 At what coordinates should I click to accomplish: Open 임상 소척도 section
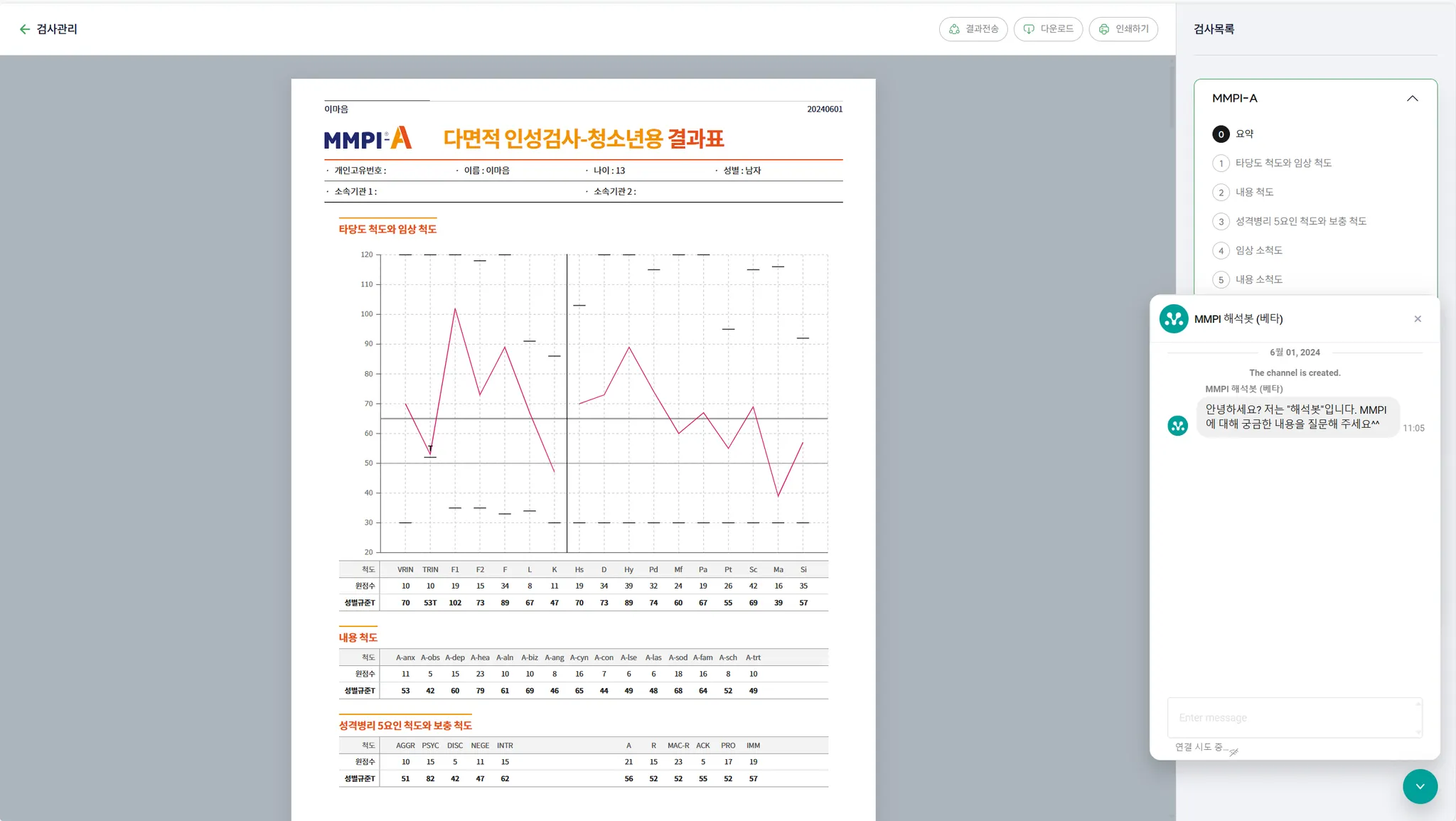1258,250
